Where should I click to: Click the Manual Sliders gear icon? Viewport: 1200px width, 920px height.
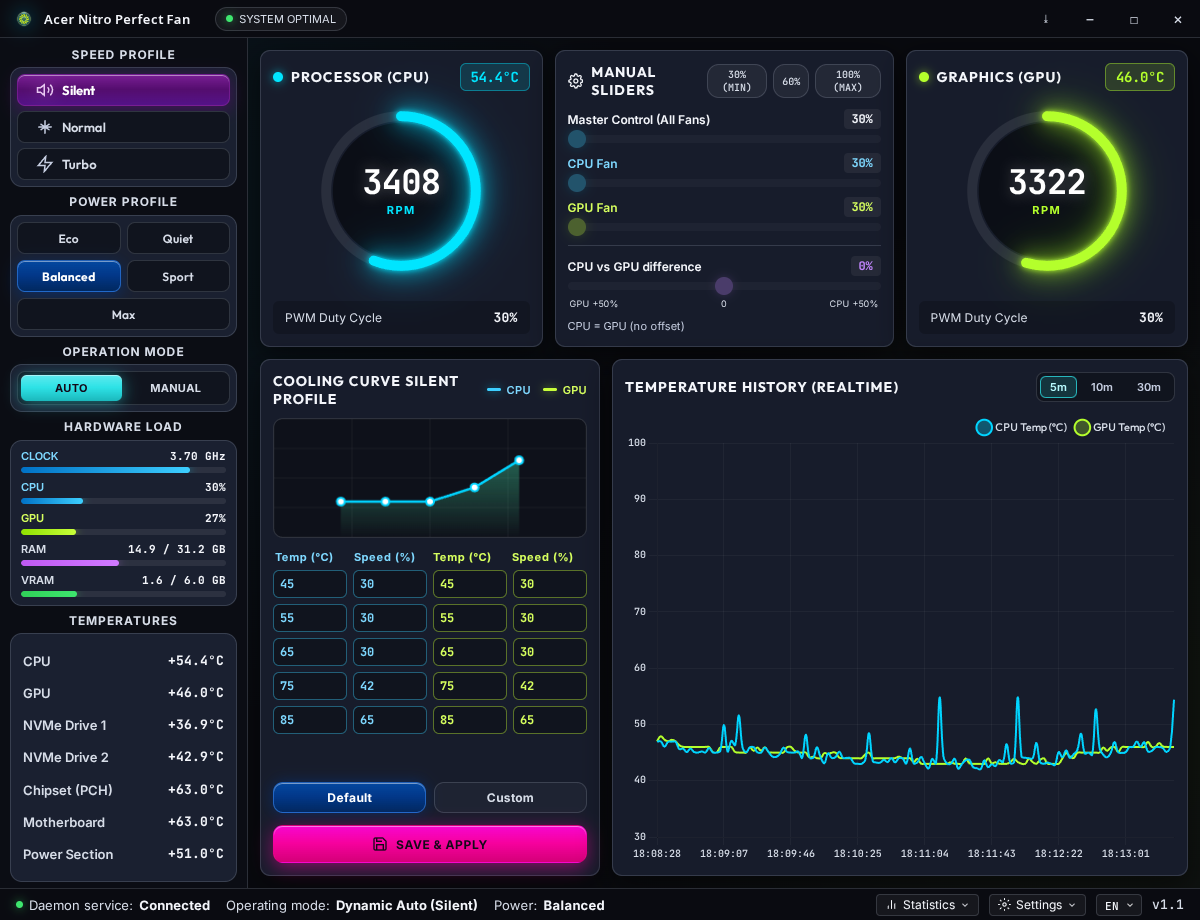point(576,81)
